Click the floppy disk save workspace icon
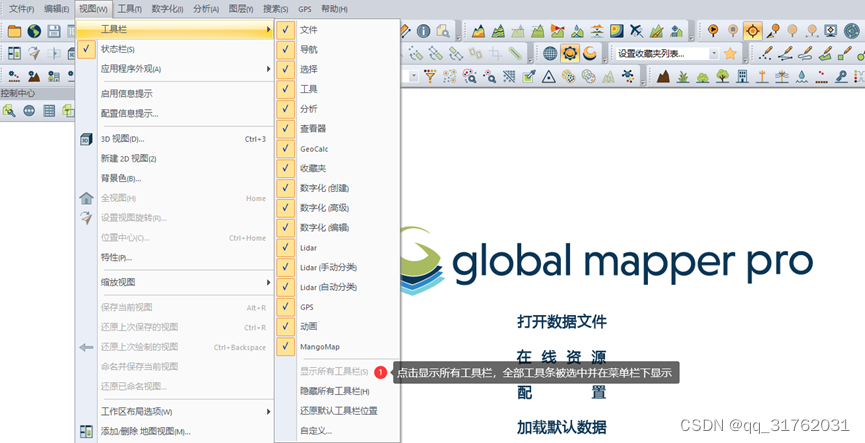865x443 pixels. point(54,31)
